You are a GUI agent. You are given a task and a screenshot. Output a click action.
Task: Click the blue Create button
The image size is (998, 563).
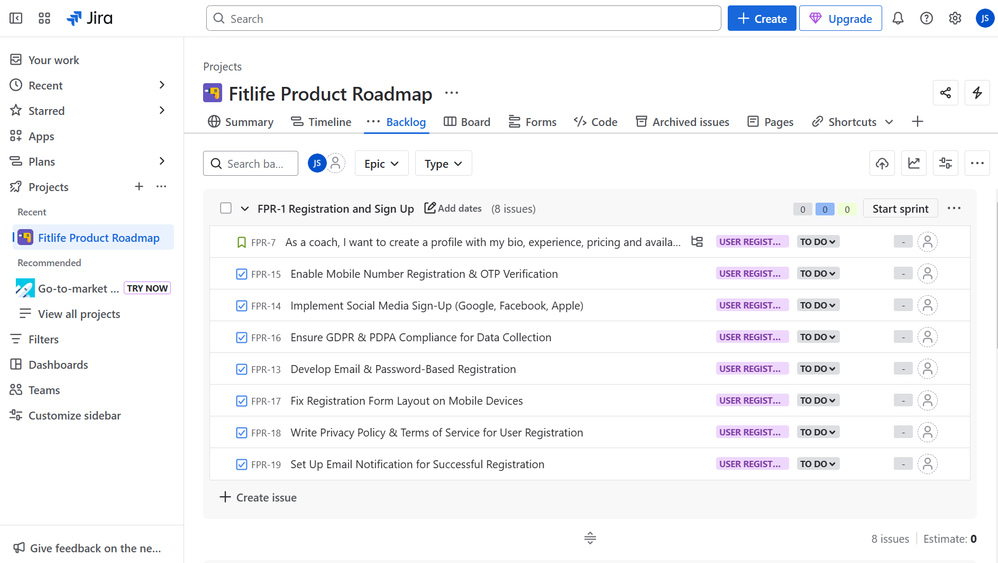(762, 18)
